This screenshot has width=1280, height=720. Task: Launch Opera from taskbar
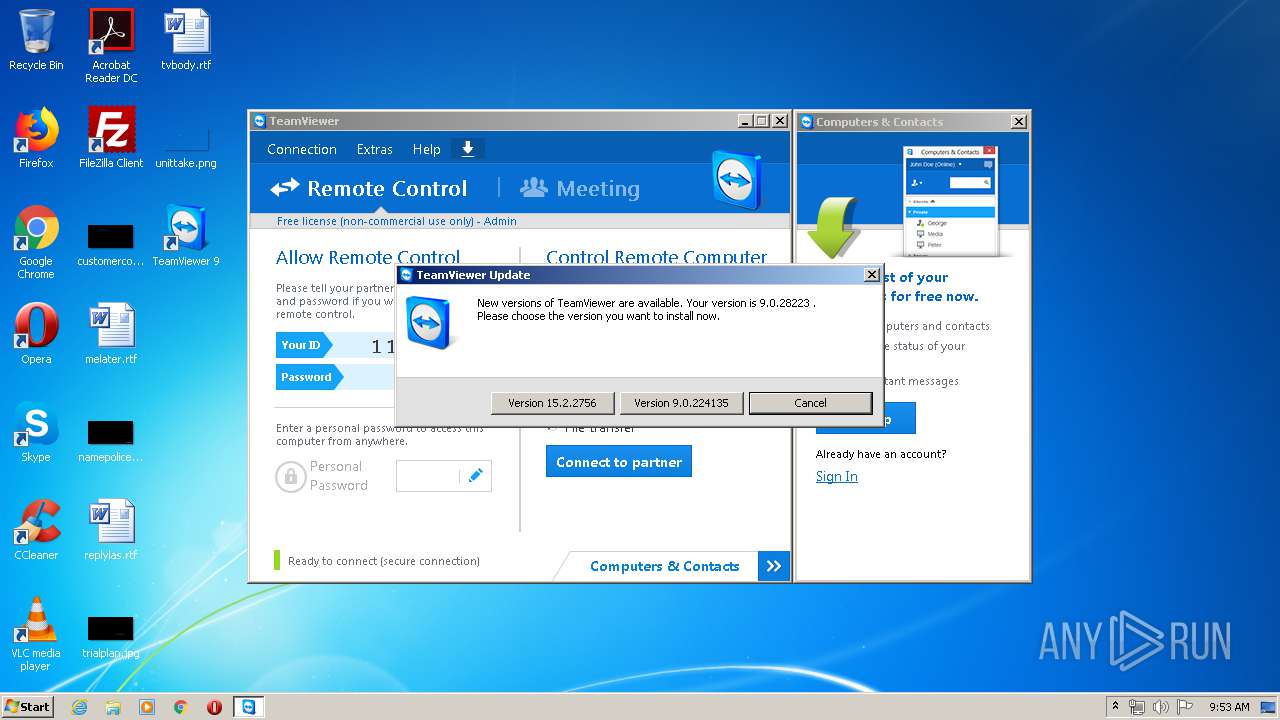pos(214,707)
